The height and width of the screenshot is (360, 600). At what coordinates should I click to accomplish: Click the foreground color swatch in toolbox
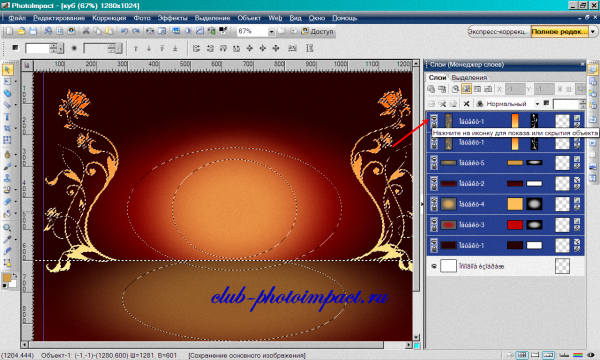(7, 278)
